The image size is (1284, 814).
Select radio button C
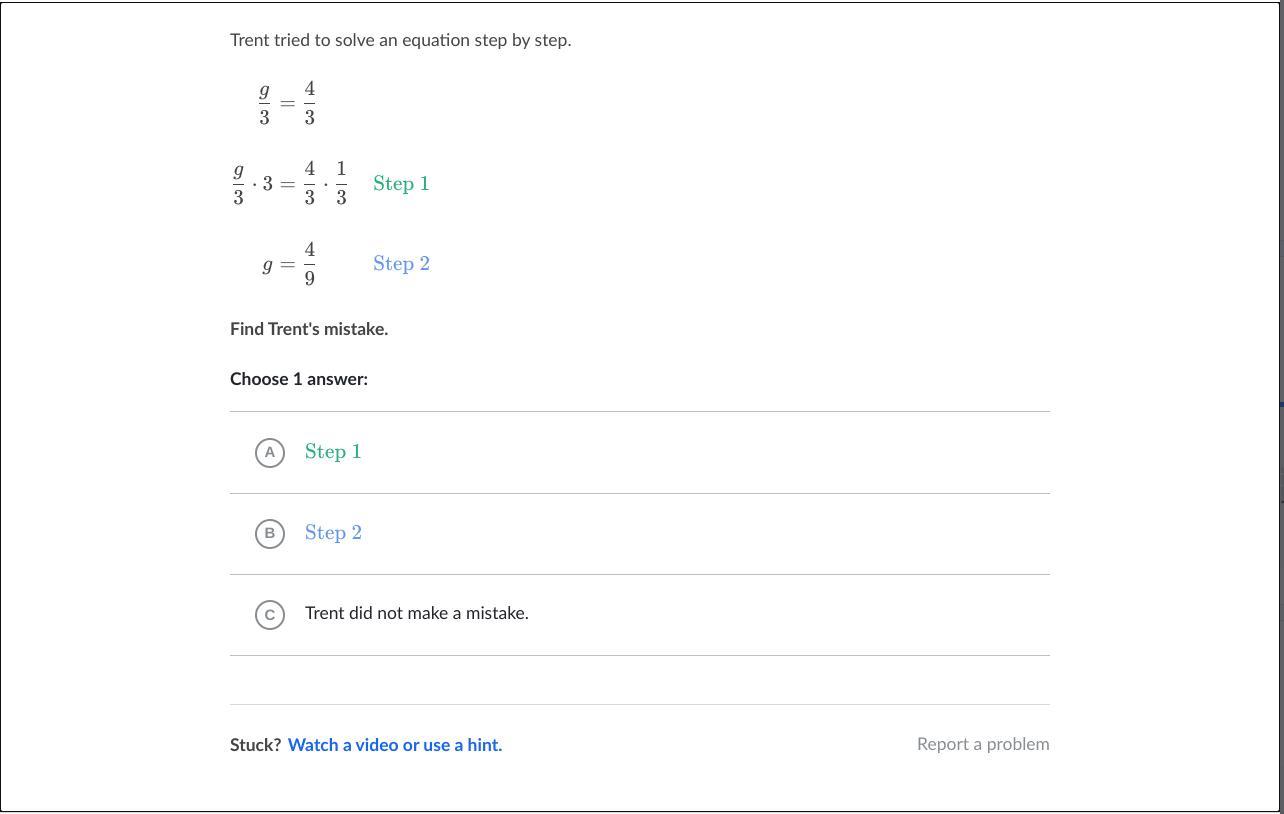pos(270,614)
